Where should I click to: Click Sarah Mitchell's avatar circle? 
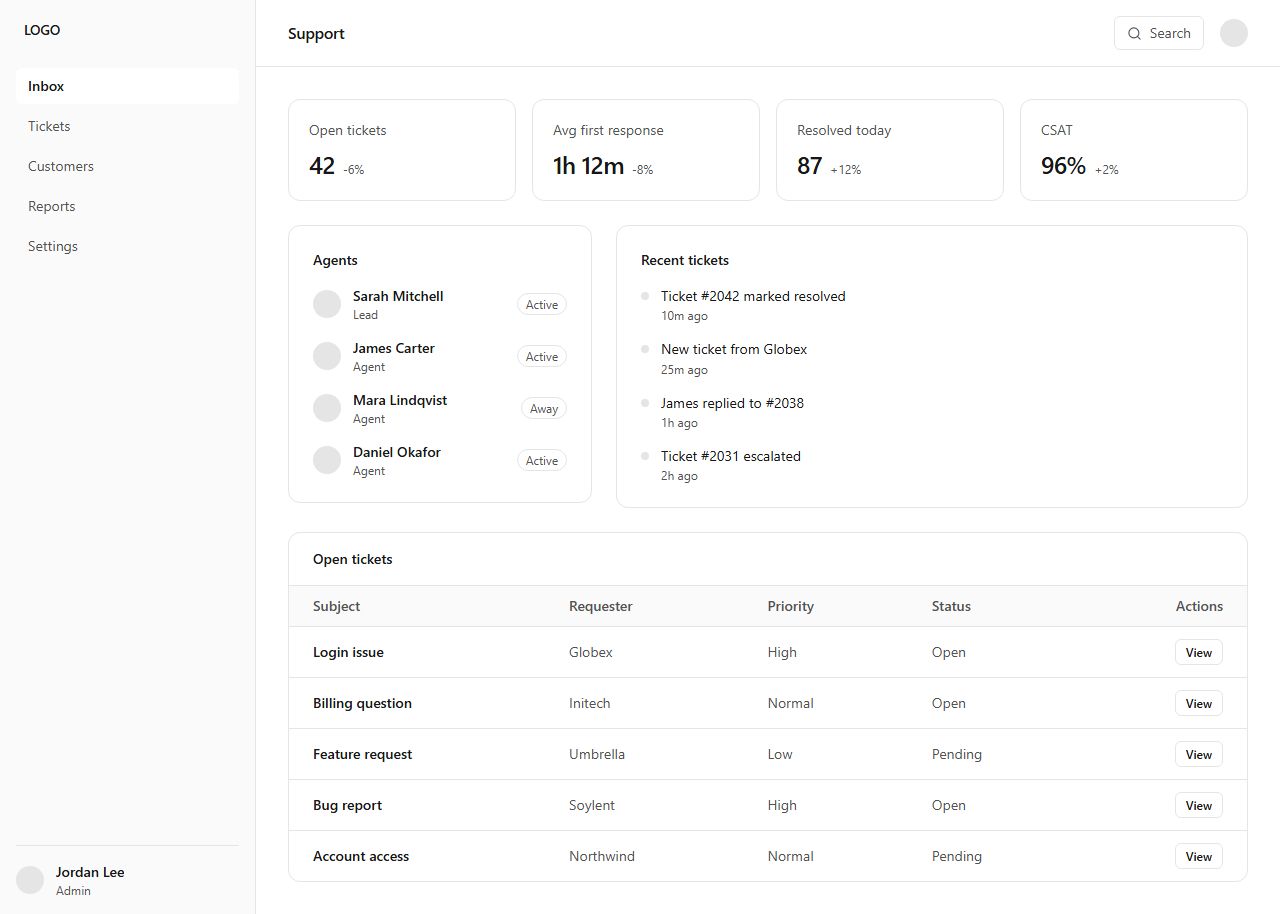[327, 304]
